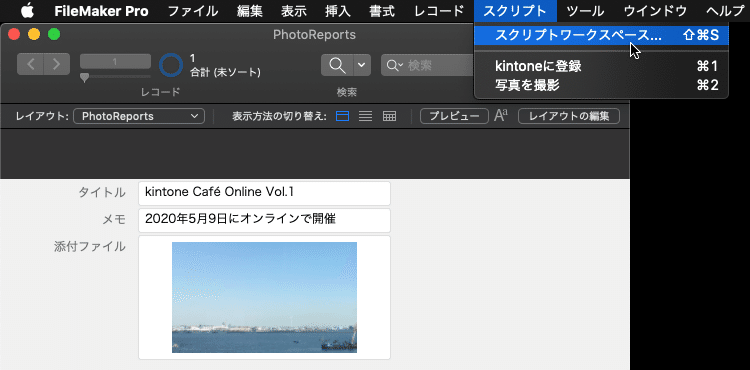The height and width of the screenshot is (370, 750).
Task: Run the 写真を撮影 script
Action: pyautogui.click(x=601, y=85)
